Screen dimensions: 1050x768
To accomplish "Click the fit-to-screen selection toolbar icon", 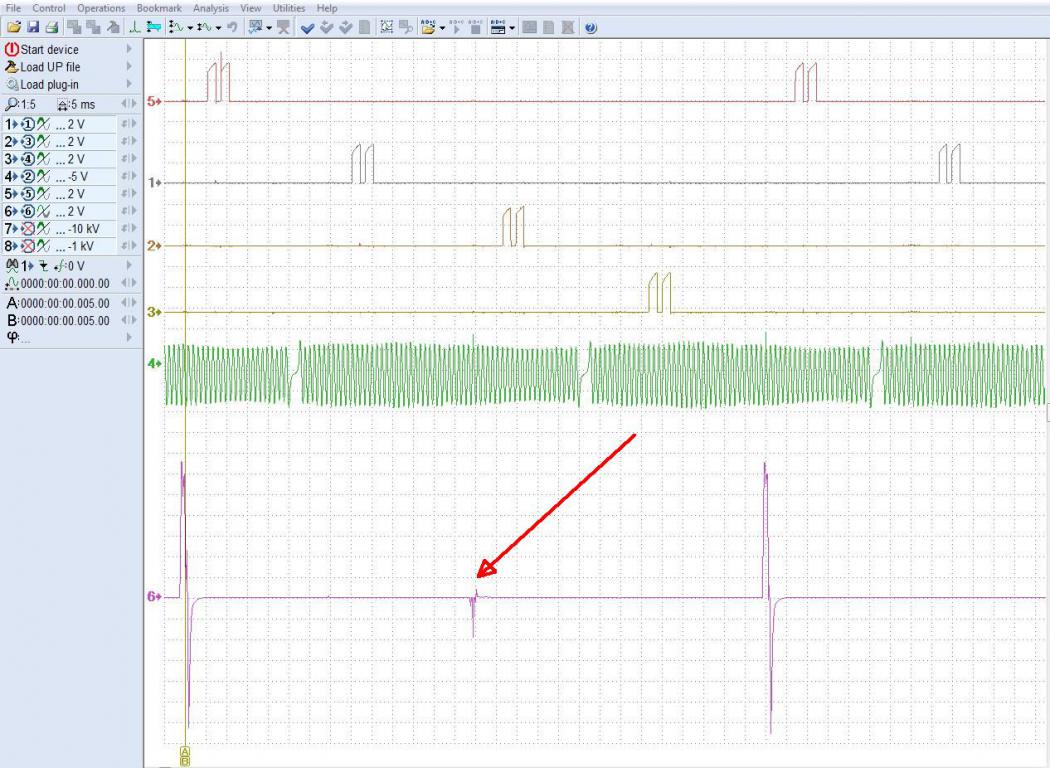I will (386, 27).
